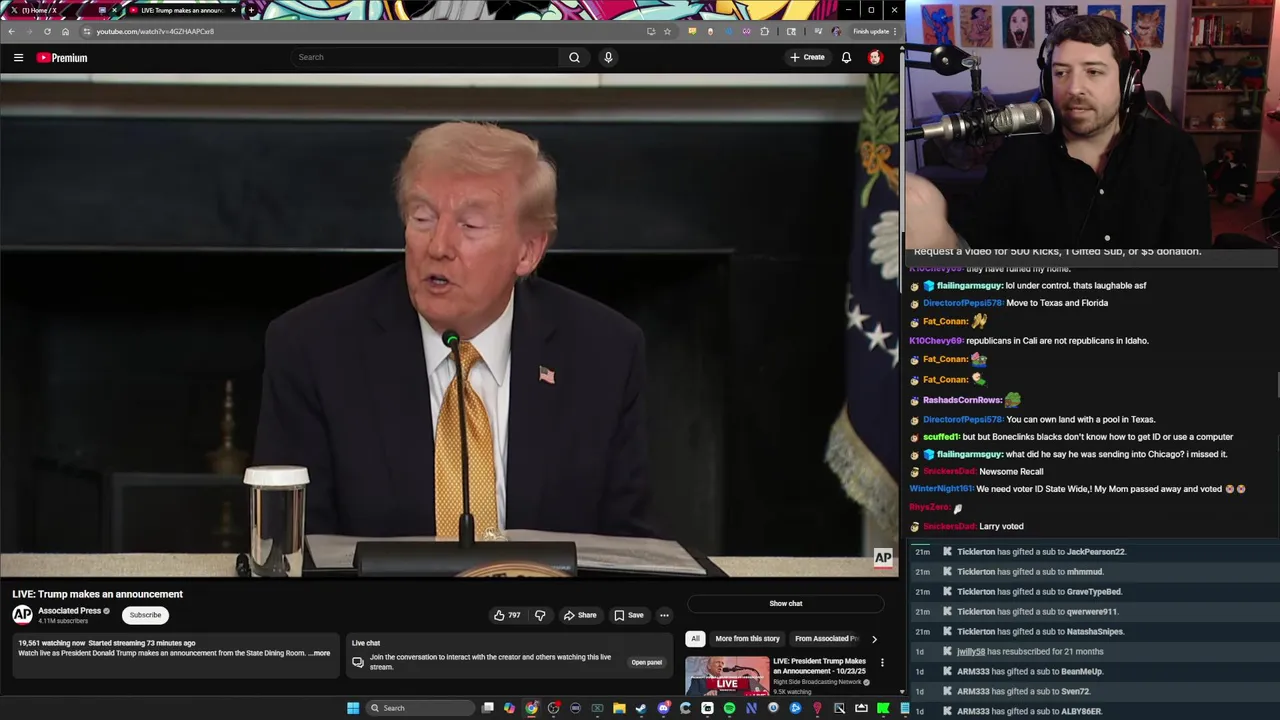Image resolution: width=1280 pixels, height=720 pixels.
Task: Click the magnifier search button in YouTube
Action: (x=574, y=57)
